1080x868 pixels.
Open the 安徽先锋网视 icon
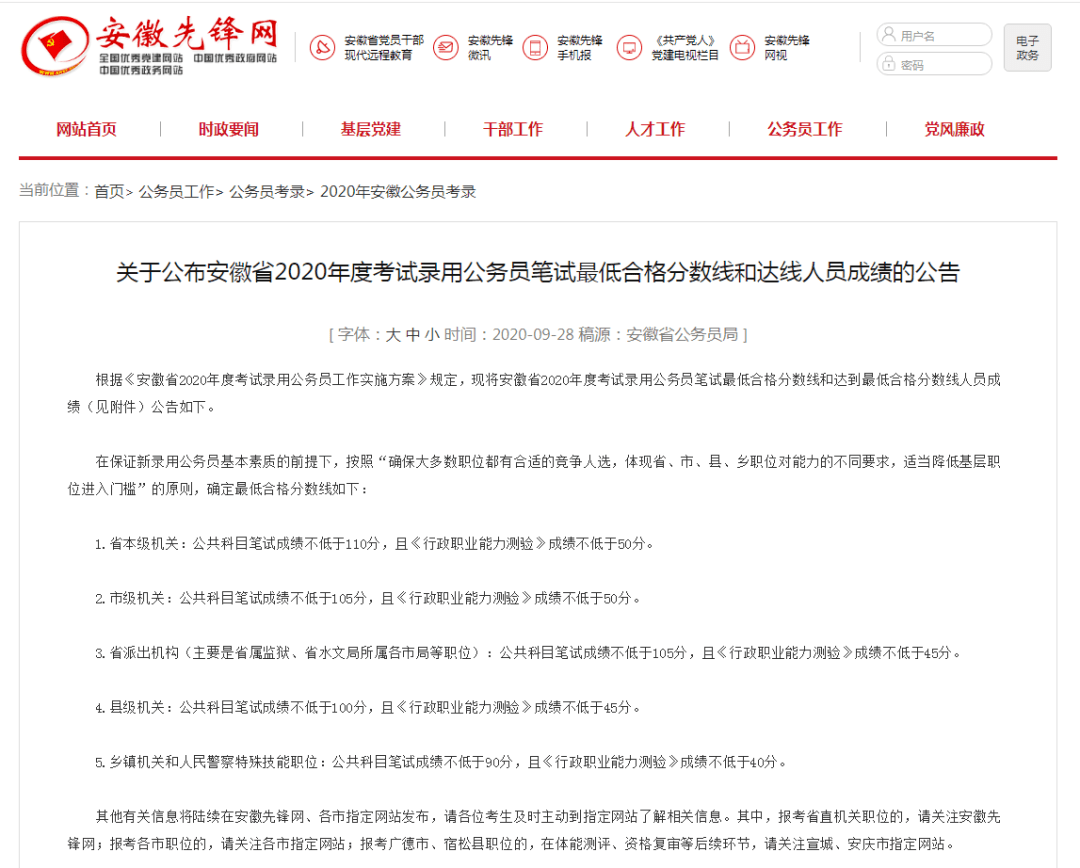[x=742, y=47]
